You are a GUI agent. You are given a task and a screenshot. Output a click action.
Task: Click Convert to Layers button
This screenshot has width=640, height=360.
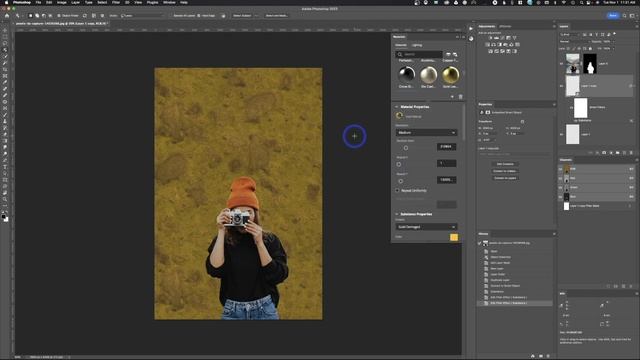pos(505,178)
